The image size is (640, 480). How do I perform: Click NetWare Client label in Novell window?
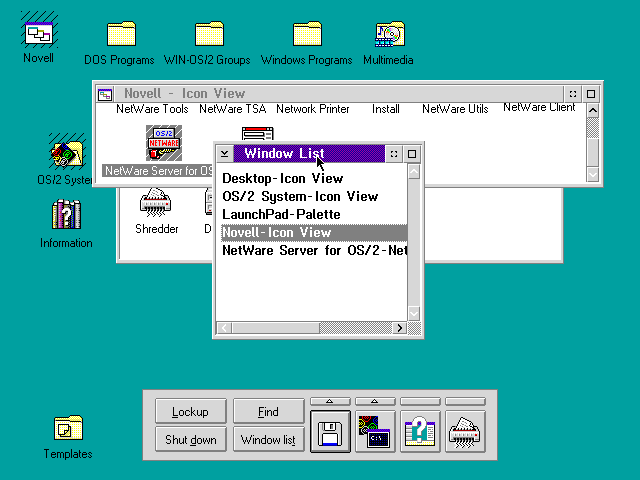[x=539, y=107]
